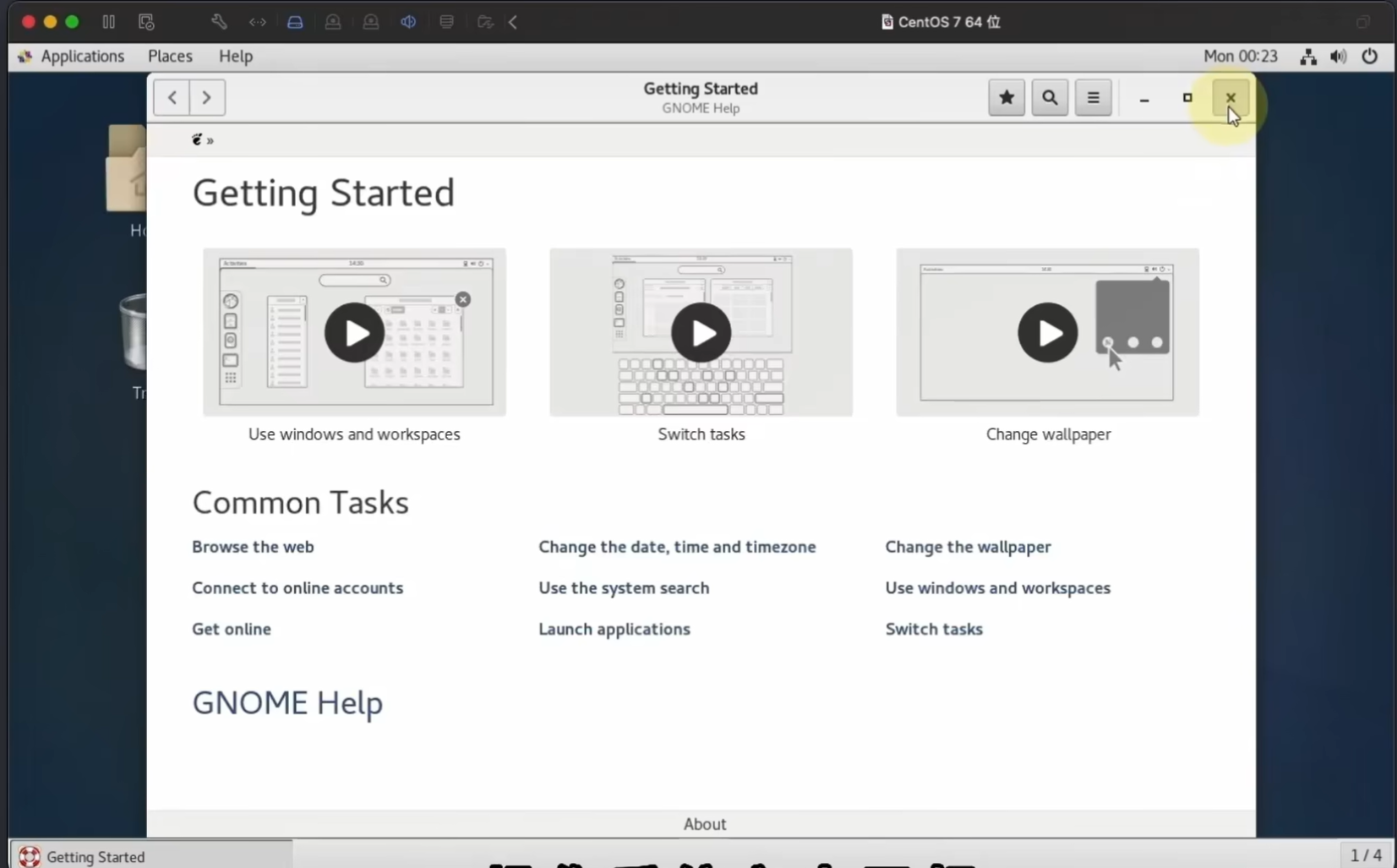
Task: Click the volume icon in the system tray
Action: 1338,57
